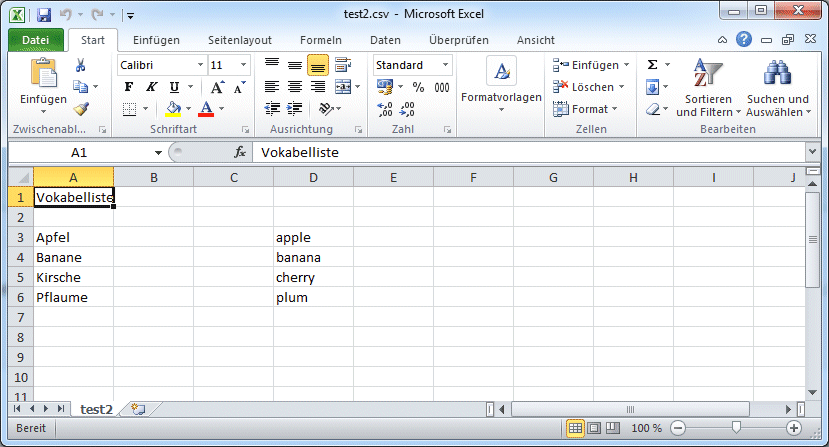Open the Ansicht tab

click(x=536, y=40)
